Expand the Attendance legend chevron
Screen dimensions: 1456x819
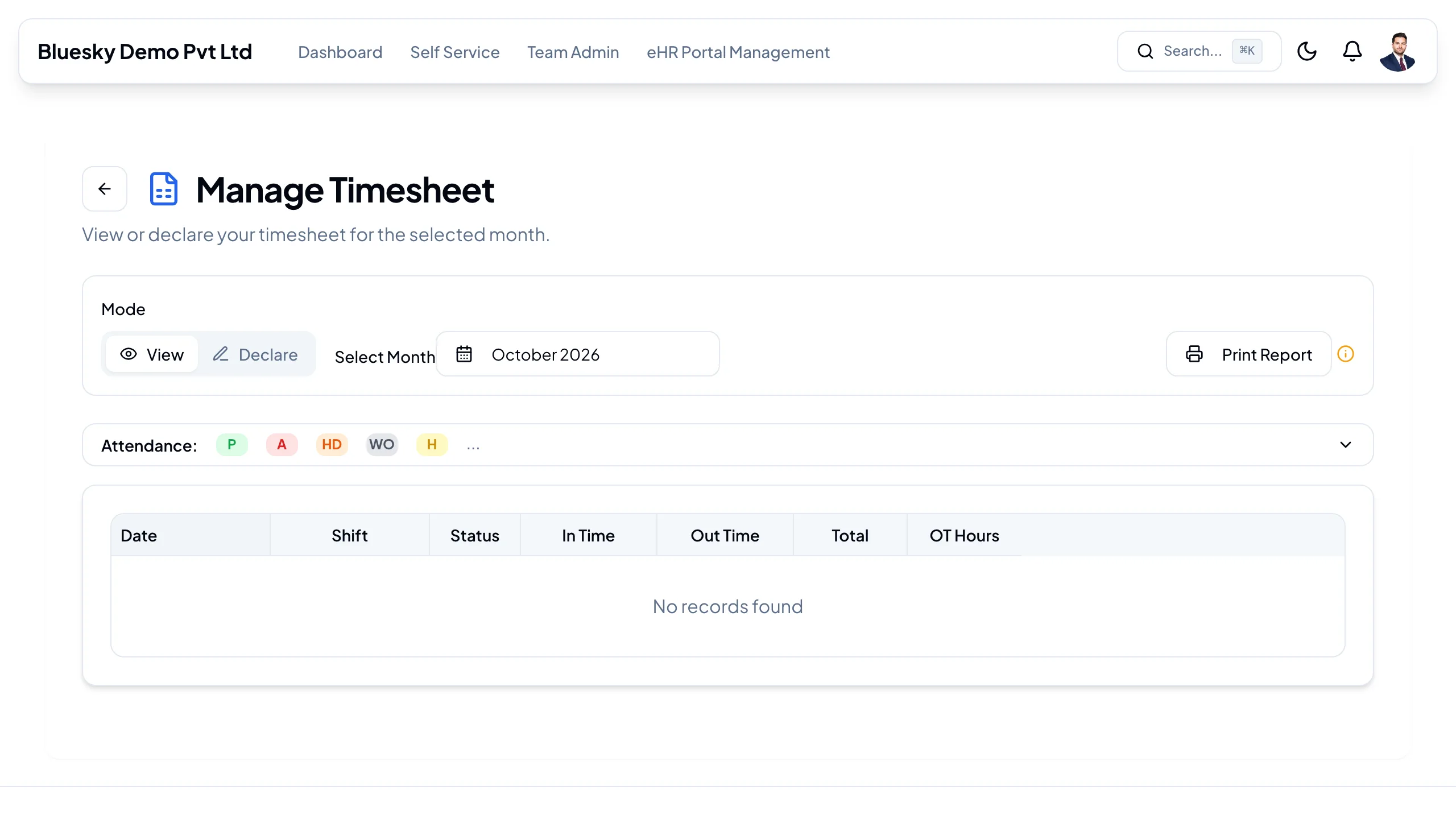click(x=1346, y=445)
